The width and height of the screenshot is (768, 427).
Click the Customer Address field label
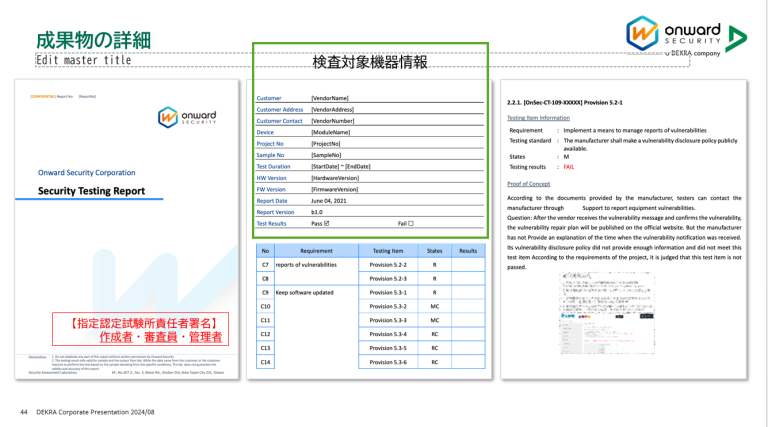point(280,110)
